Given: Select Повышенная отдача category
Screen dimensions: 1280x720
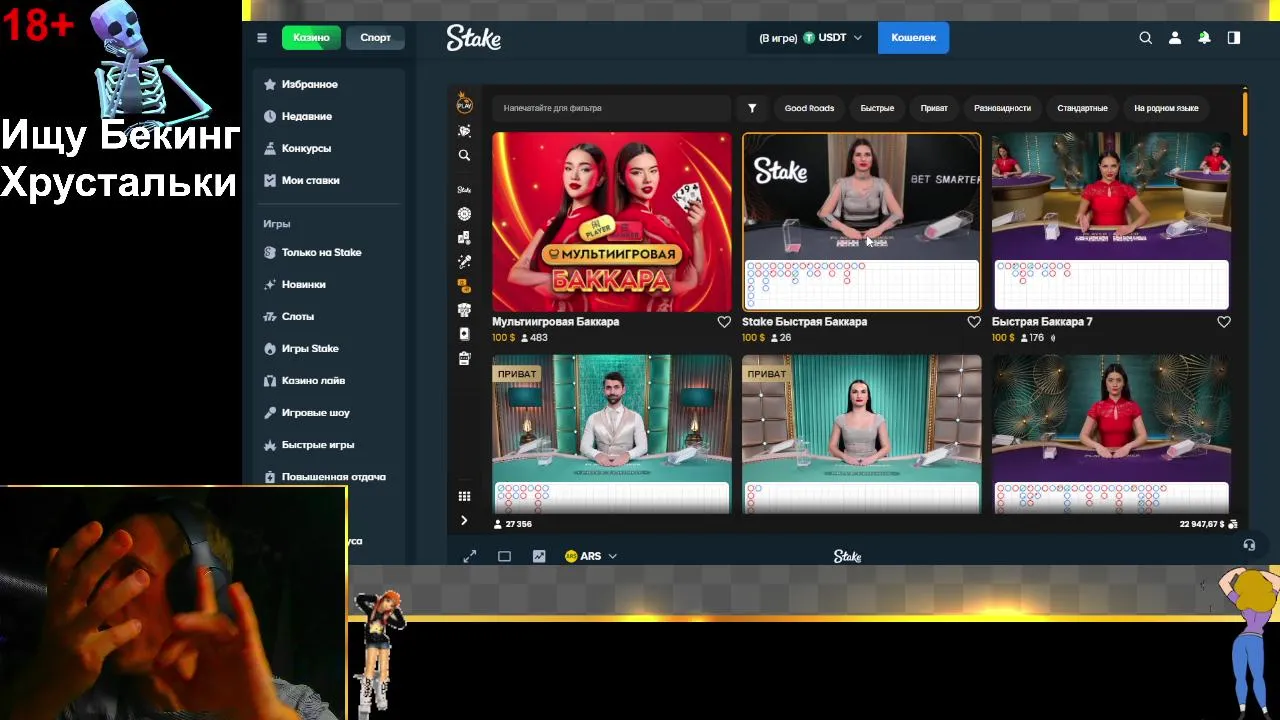Looking at the screenshot, I should (330, 477).
